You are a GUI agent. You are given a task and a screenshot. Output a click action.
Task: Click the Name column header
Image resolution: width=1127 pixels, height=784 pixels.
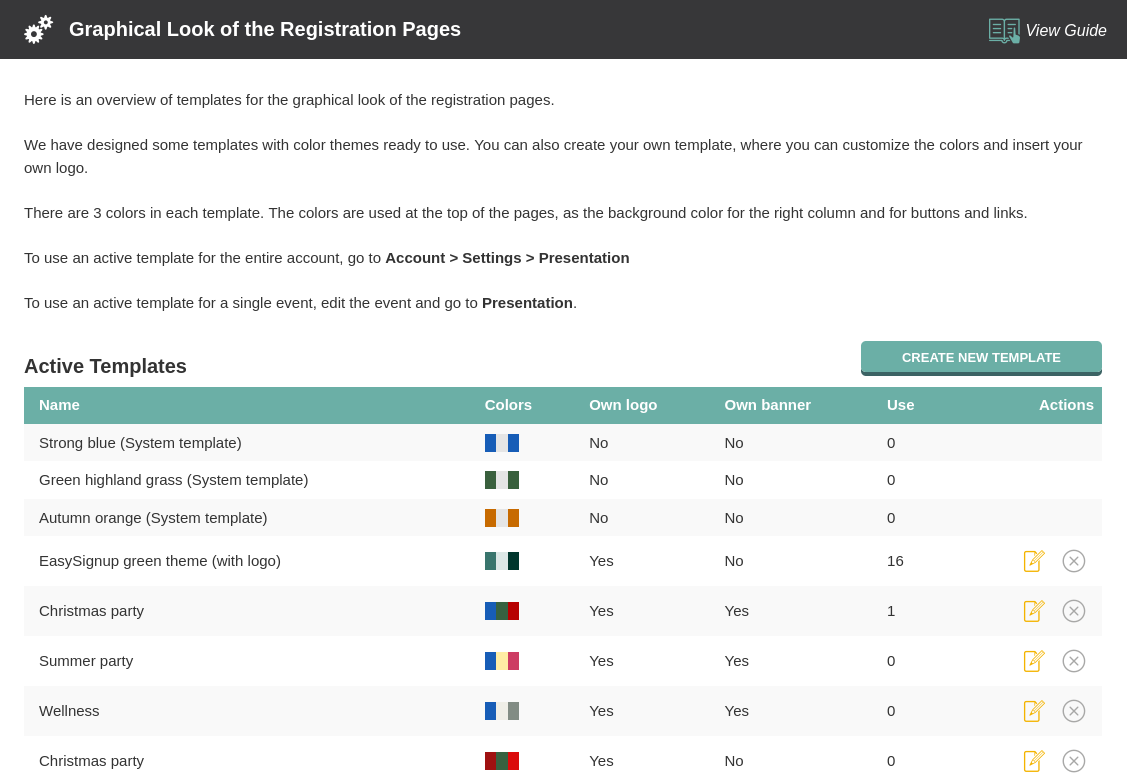pos(59,405)
